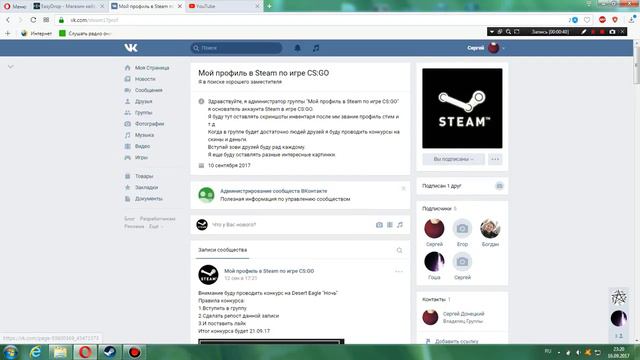640x360 pixels.
Task: Switch to the EasyDrop browser tab
Action: point(68,6)
